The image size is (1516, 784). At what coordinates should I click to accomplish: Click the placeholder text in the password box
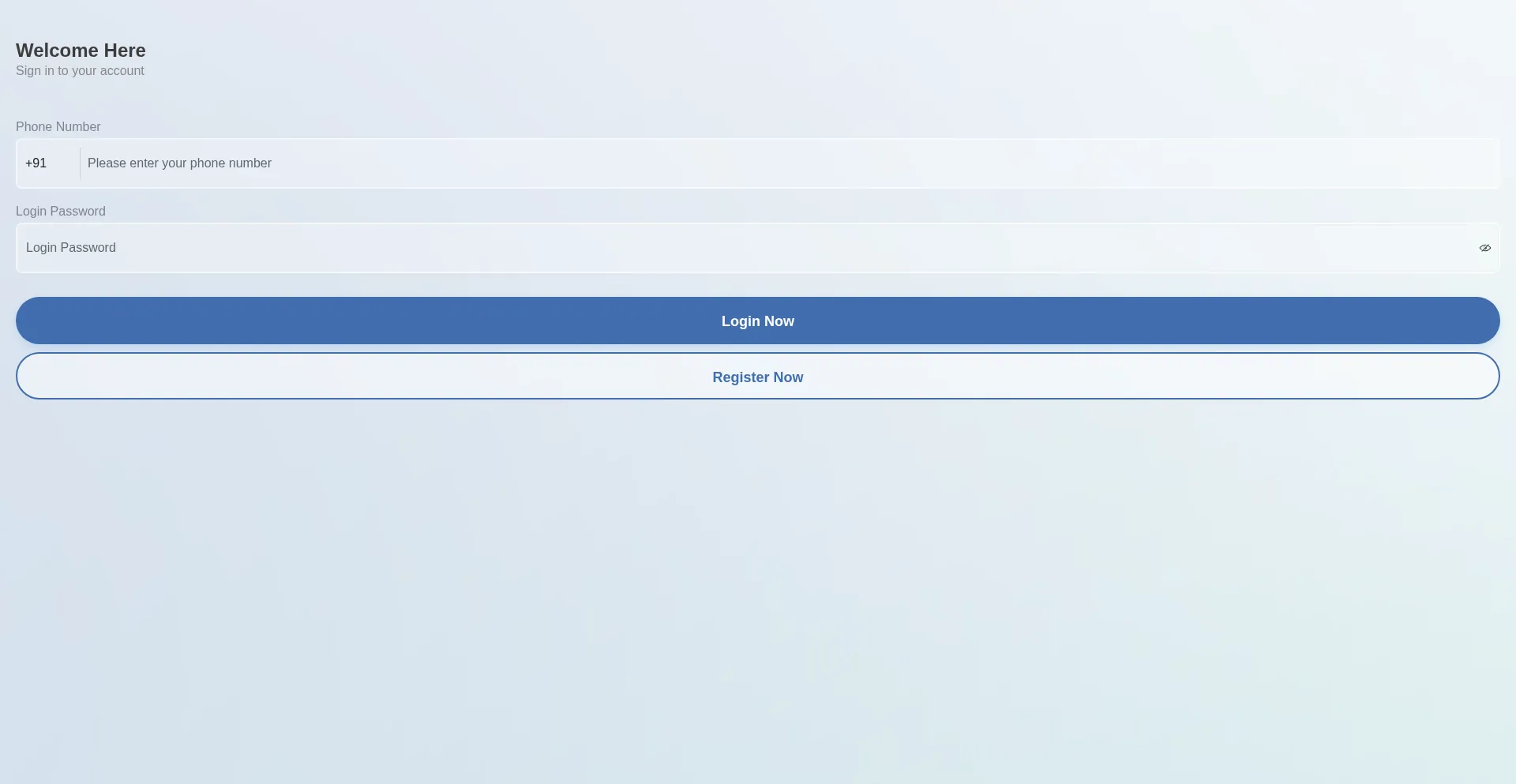tap(71, 248)
